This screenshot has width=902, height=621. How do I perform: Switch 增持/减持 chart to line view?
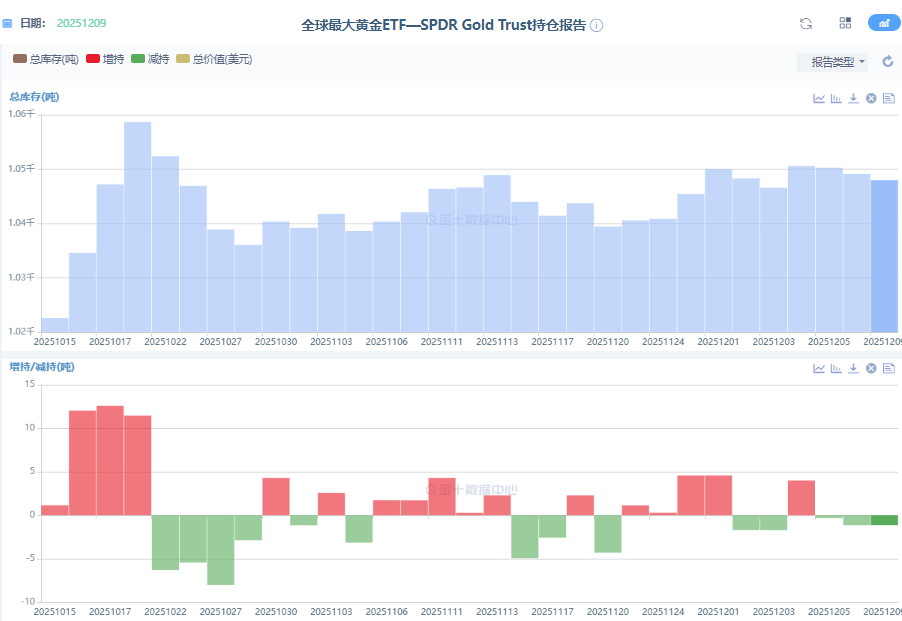click(x=819, y=368)
